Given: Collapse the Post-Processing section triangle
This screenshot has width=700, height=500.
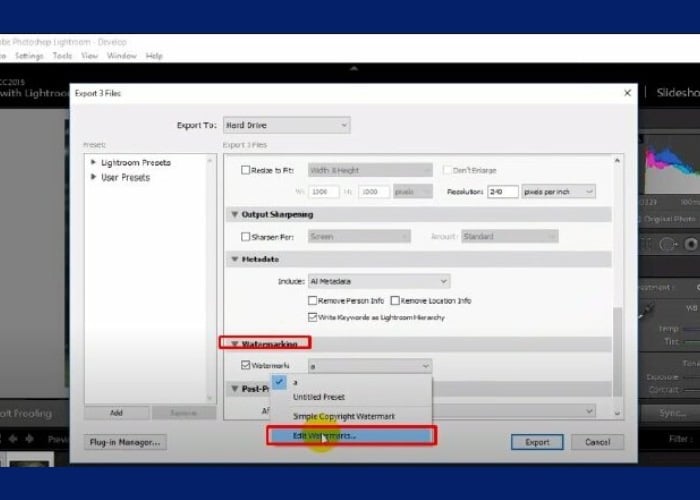Looking at the screenshot, I should [234, 388].
